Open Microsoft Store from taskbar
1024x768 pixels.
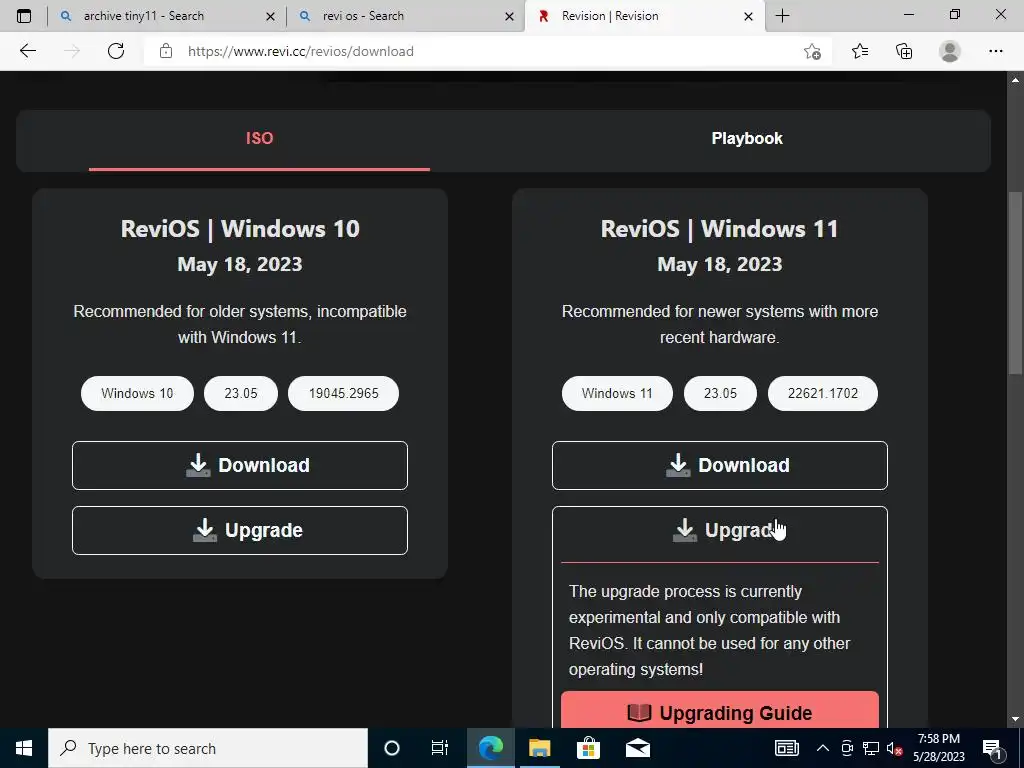(x=588, y=748)
